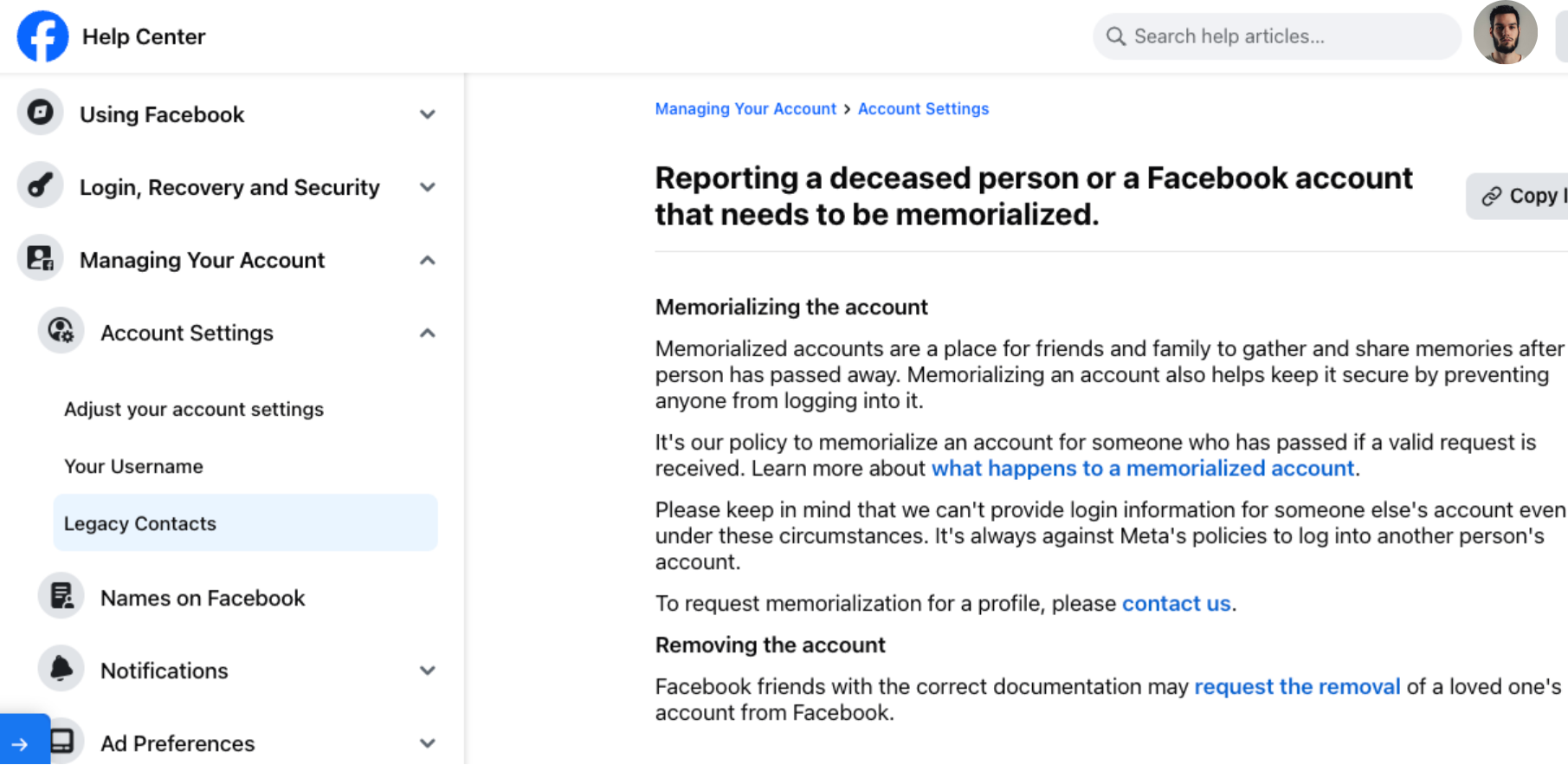The height and width of the screenshot is (765, 1568).
Task: Collapse the Managing Your Account chevron
Action: [427, 260]
